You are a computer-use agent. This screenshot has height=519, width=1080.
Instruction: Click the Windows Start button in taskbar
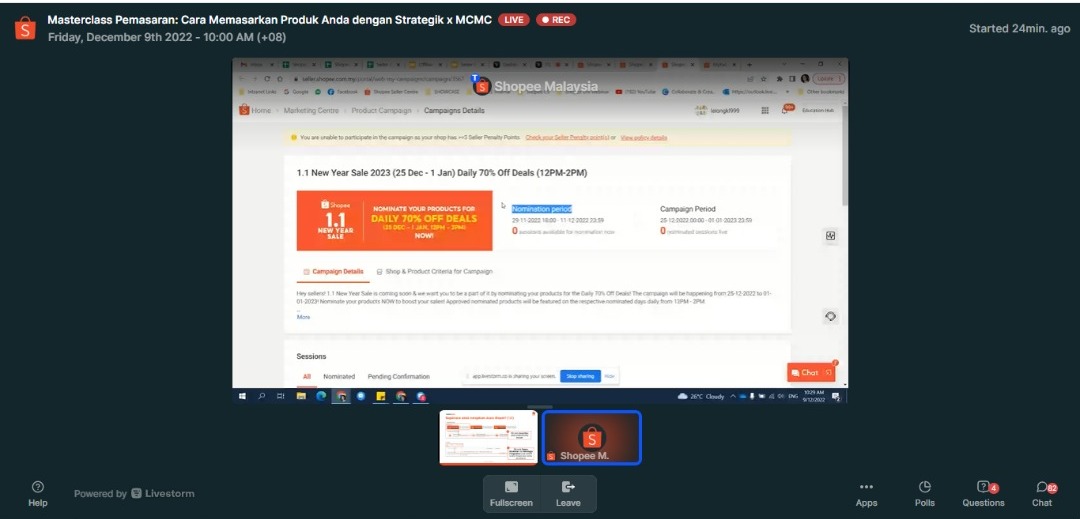click(242, 396)
